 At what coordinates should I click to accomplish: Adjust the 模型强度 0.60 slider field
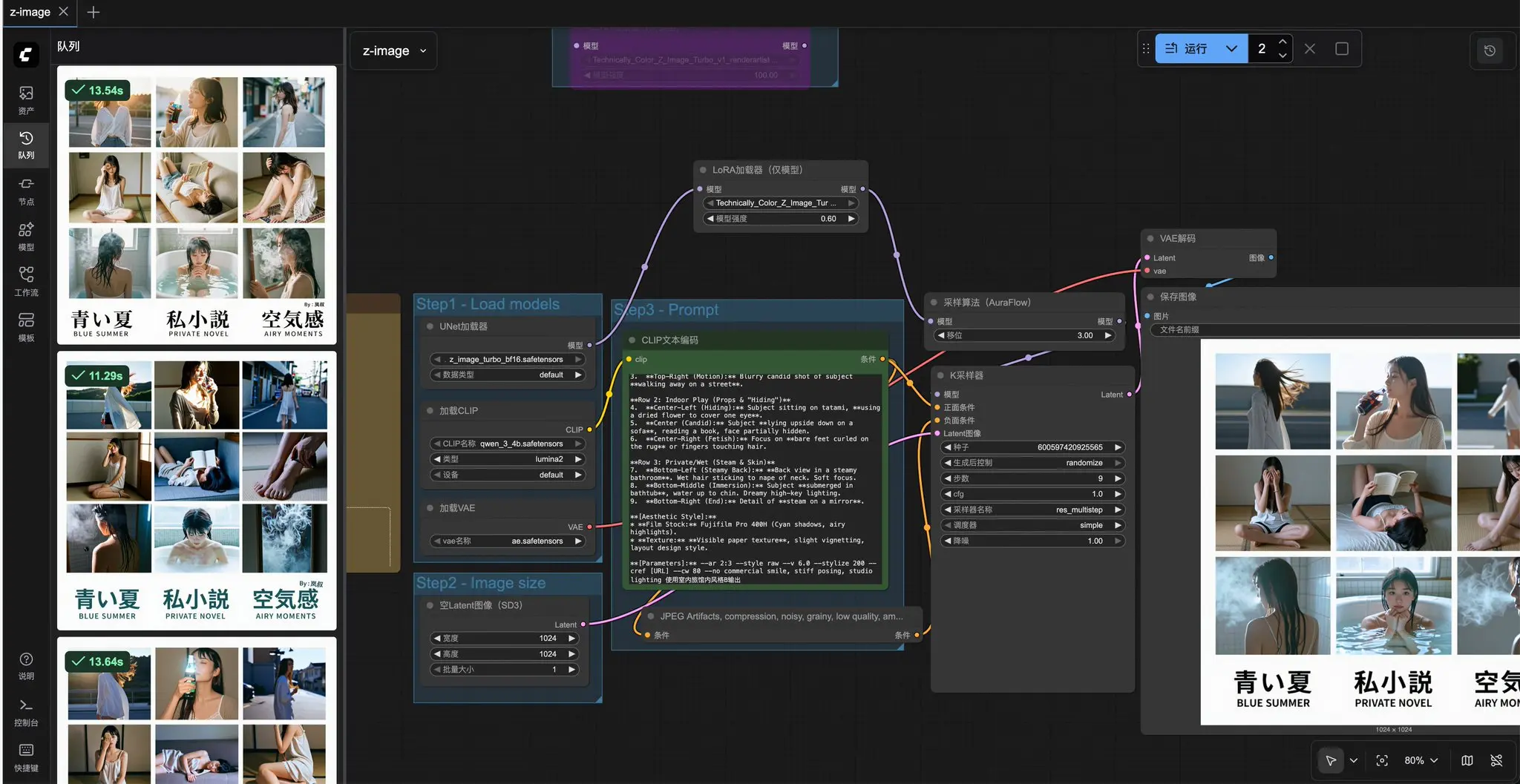[779, 219]
